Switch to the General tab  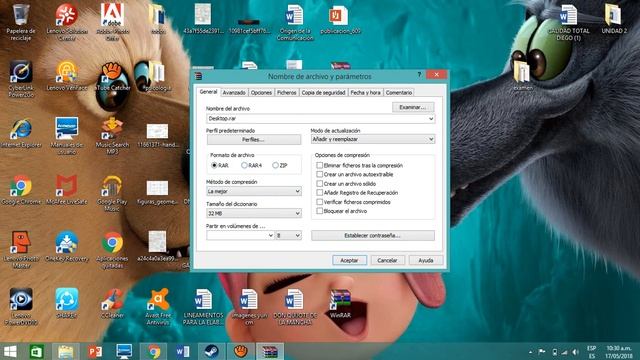[208, 92]
